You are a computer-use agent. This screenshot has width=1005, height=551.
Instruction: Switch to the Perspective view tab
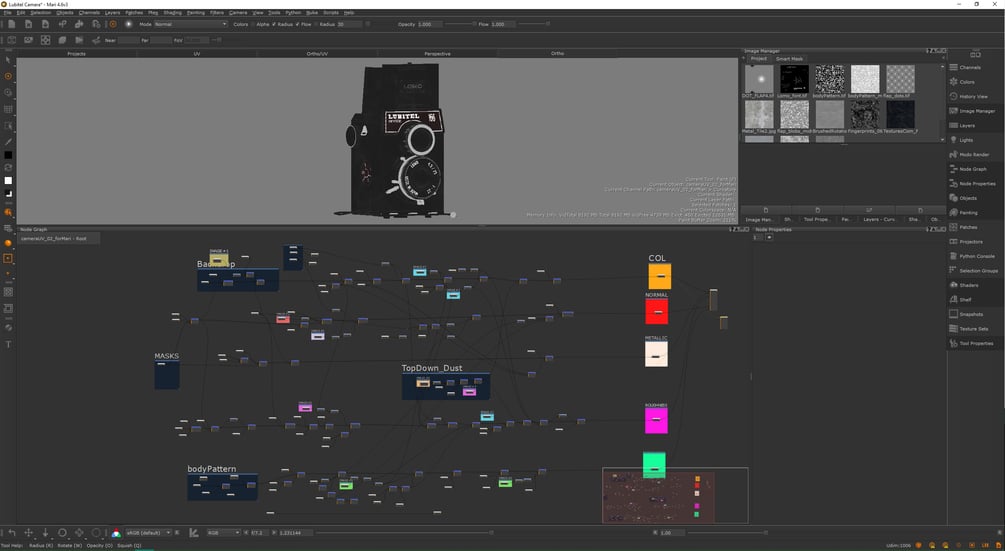(437, 54)
